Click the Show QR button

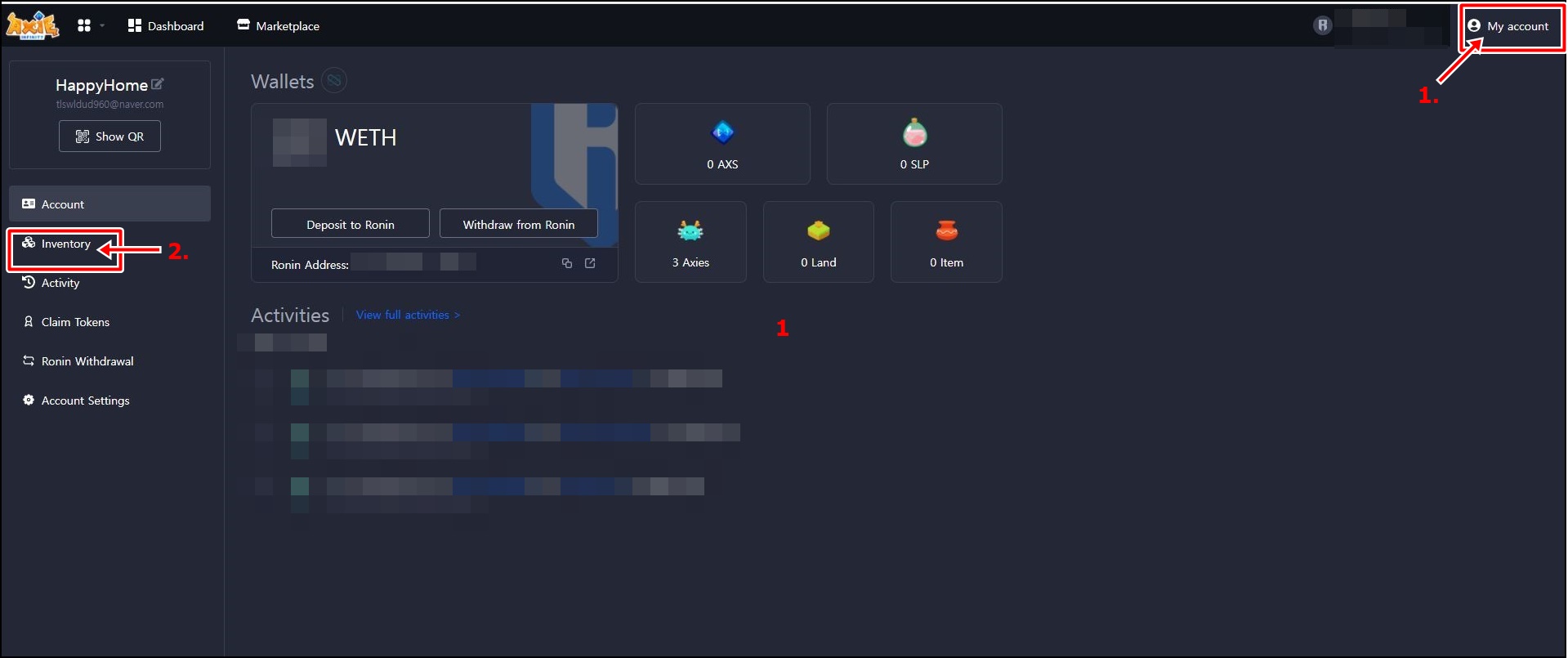click(109, 137)
